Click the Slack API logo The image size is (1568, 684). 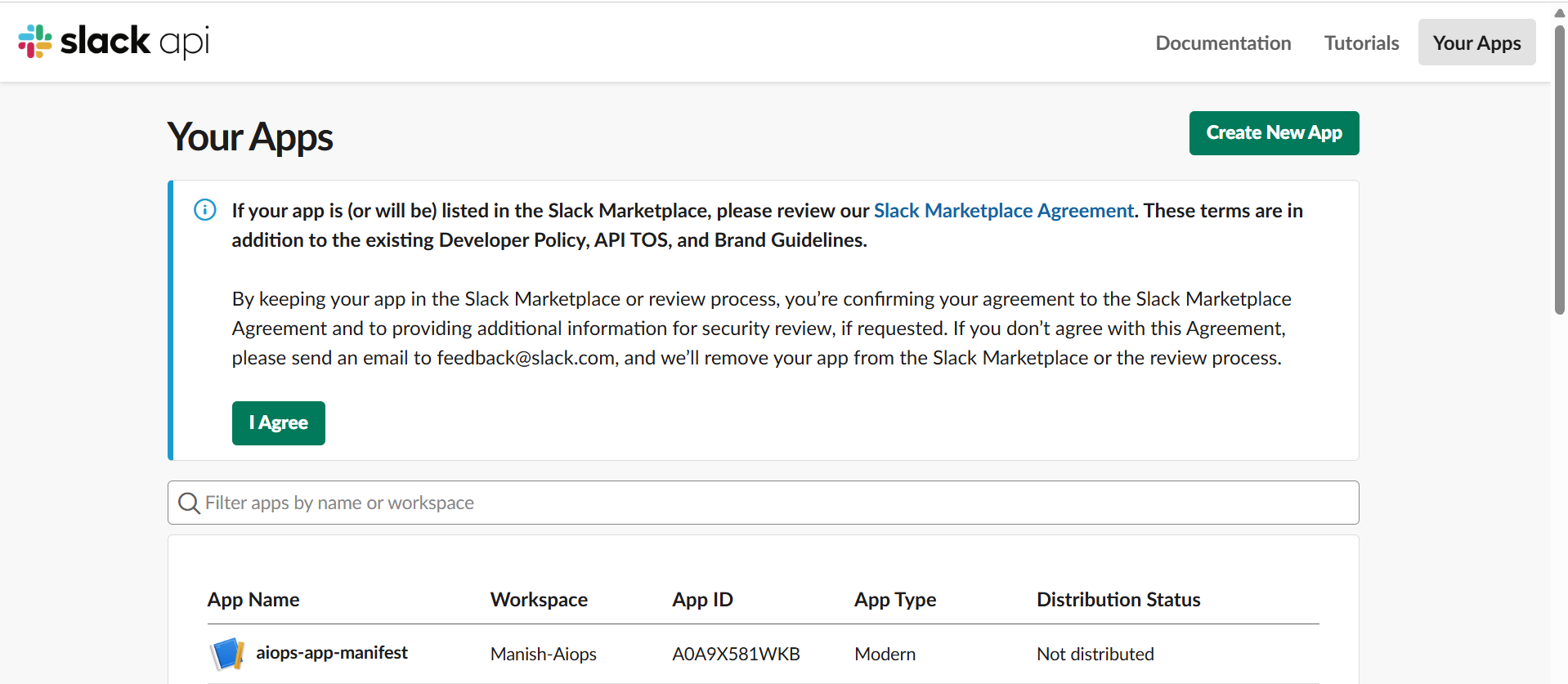[x=114, y=42]
